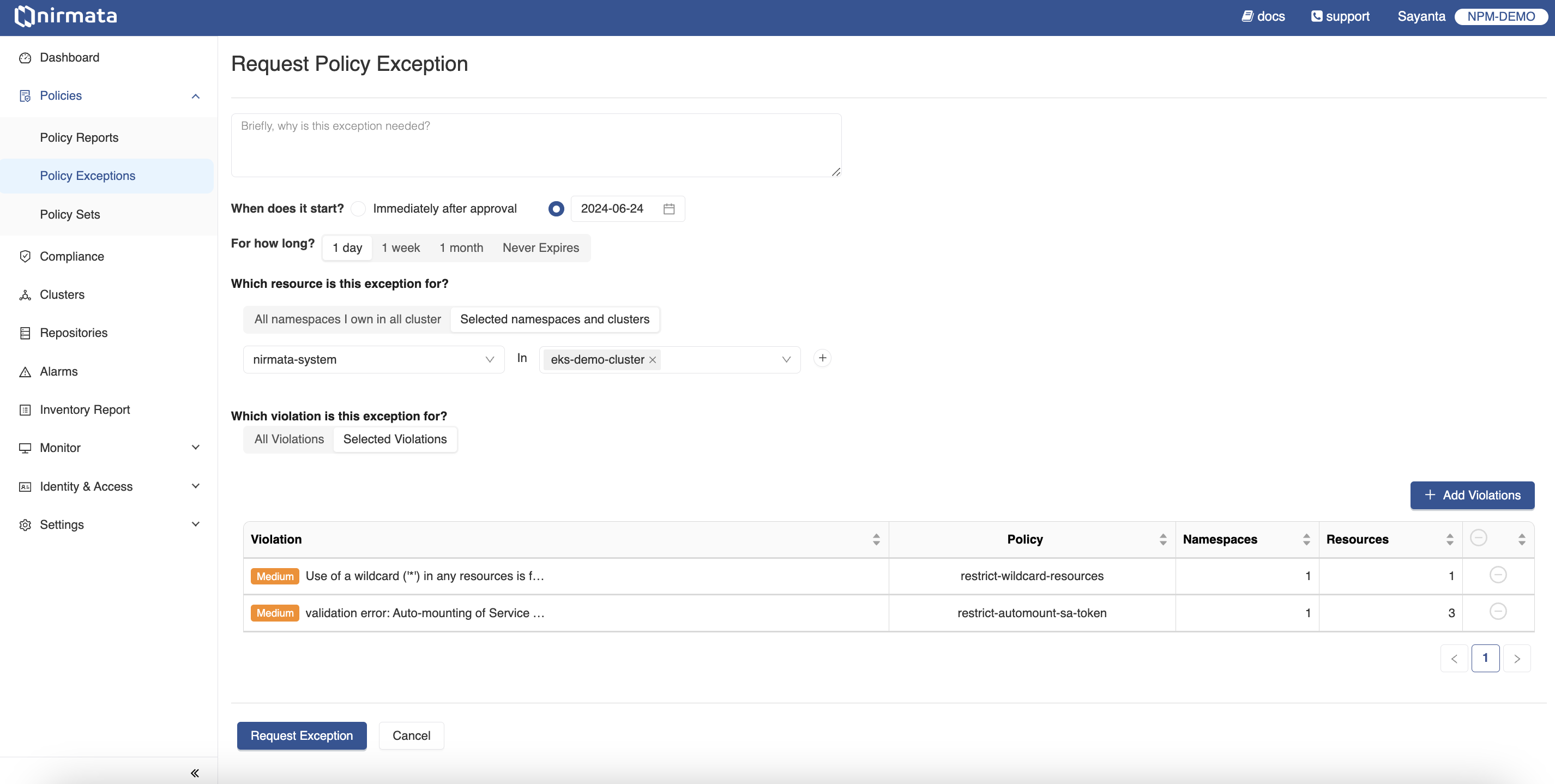Click the exception reason text area
The height and width of the screenshot is (784, 1555).
click(x=536, y=146)
